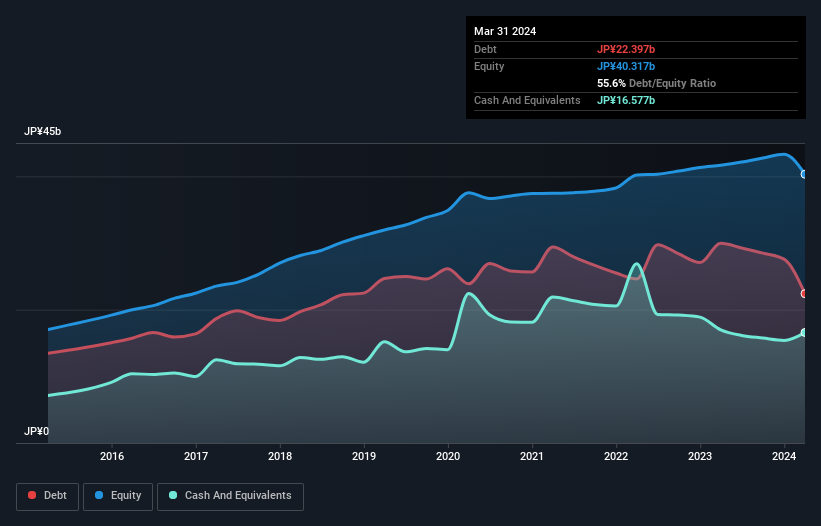Click the Equity label in the tooltip

489,66
